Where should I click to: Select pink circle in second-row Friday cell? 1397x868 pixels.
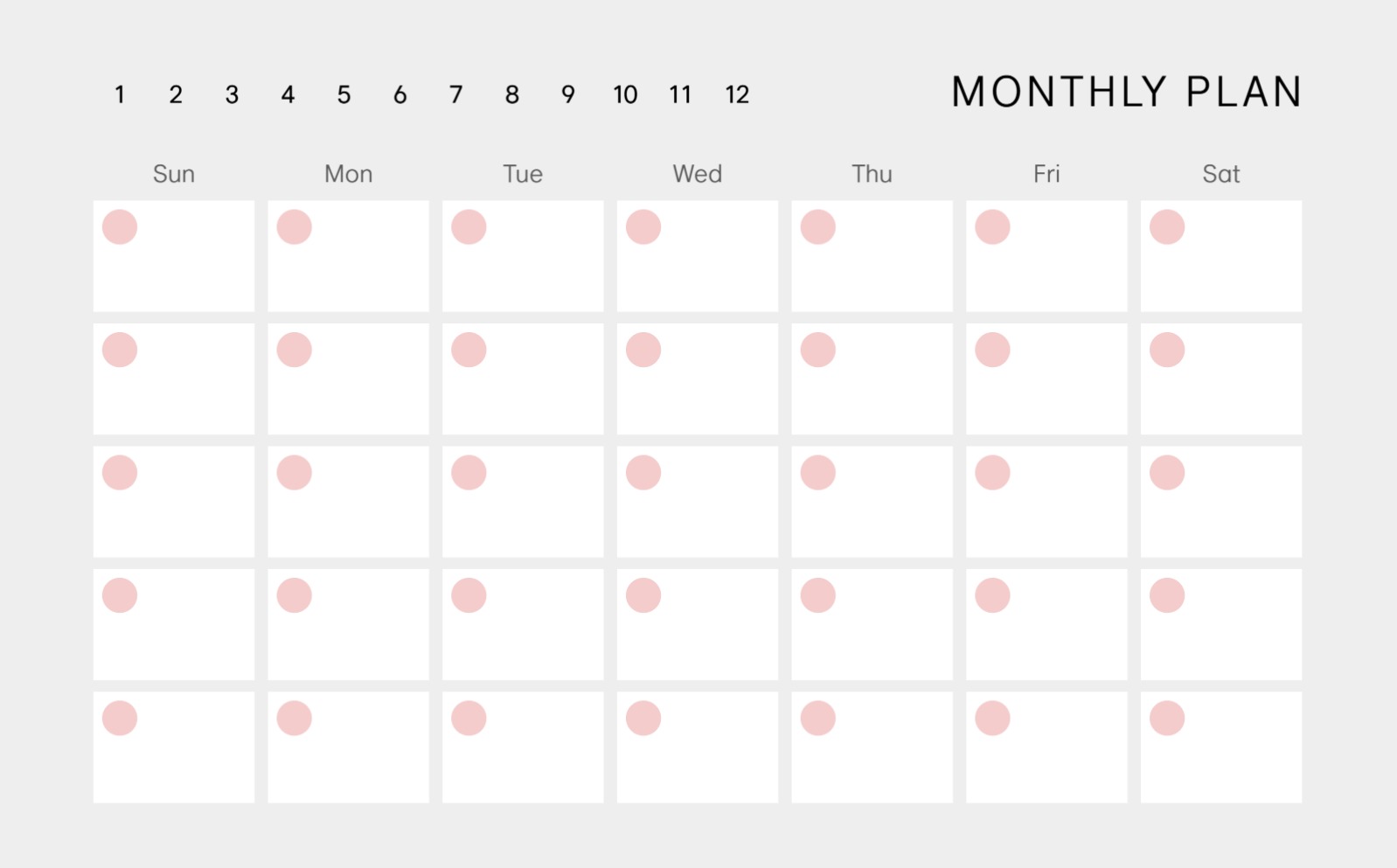tap(992, 350)
